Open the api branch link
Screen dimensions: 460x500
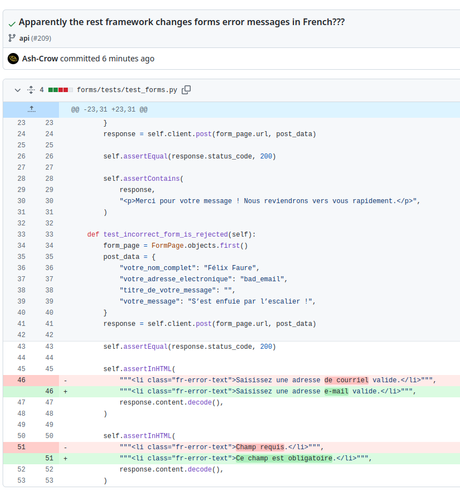[x=24, y=38]
